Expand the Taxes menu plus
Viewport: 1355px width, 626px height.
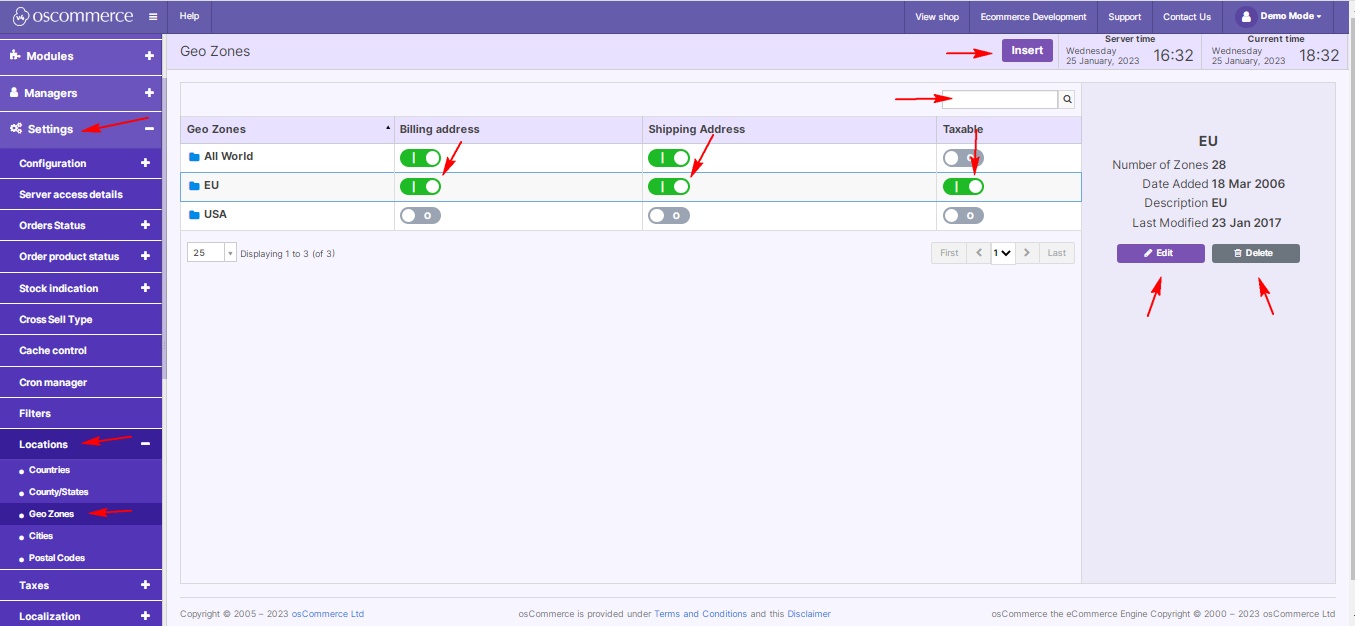click(x=145, y=585)
